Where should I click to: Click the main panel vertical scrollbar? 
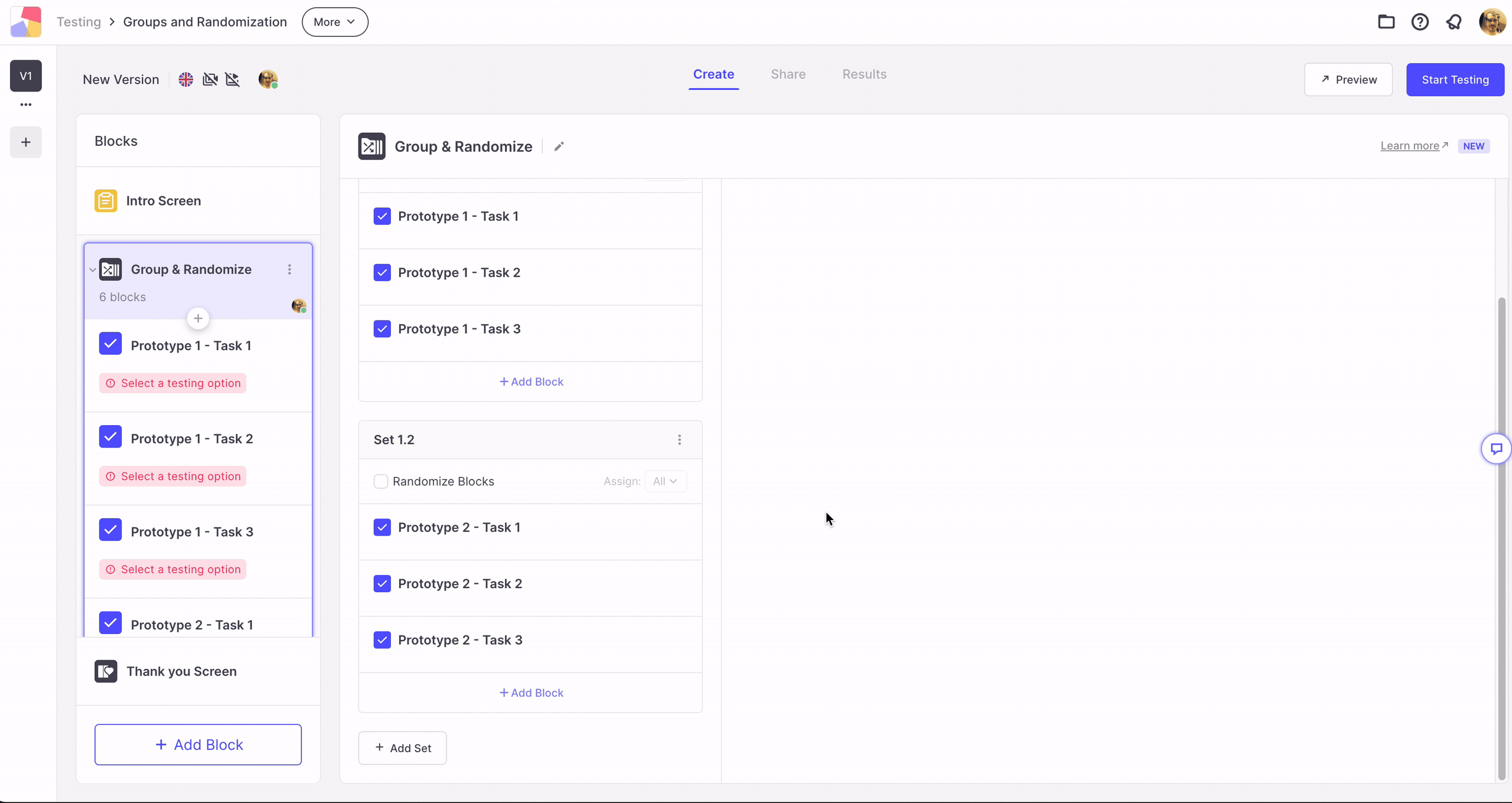coord(1501,538)
